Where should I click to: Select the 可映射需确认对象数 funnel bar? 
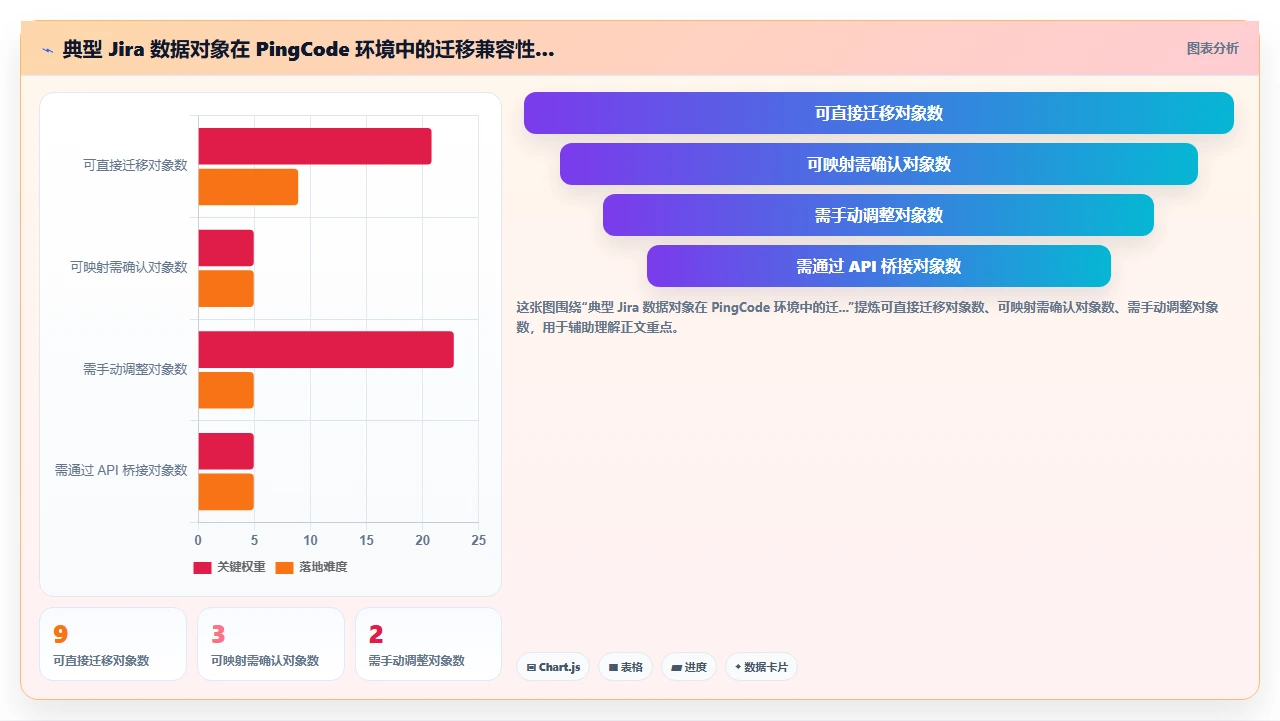point(879,164)
